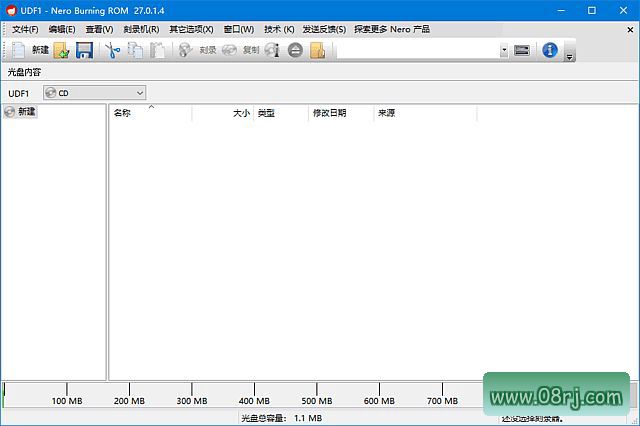
Task: Click the 刻录 burn label
Action: (208, 50)
